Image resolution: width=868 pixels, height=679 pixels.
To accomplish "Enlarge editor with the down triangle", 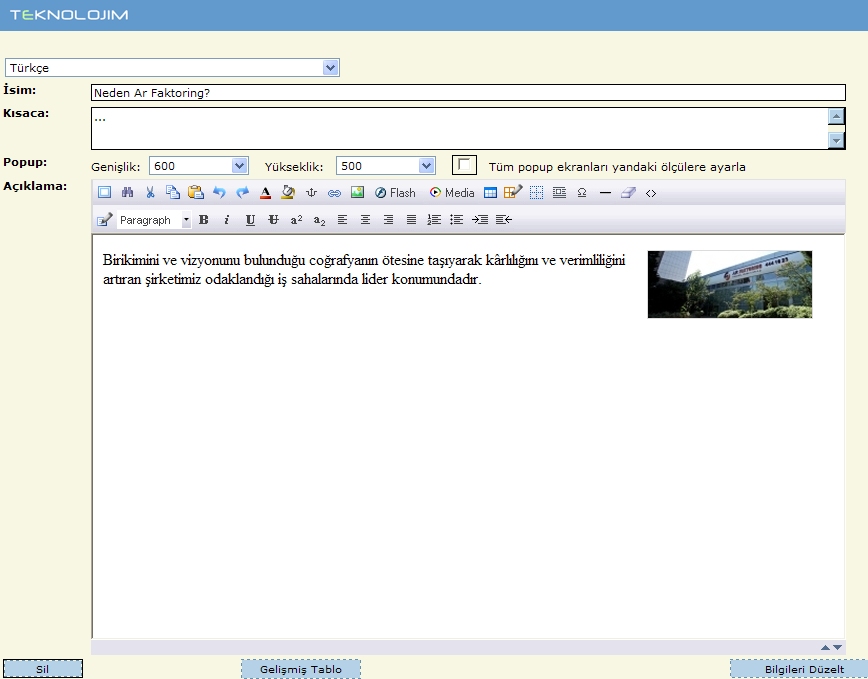I will pos(837,647).
